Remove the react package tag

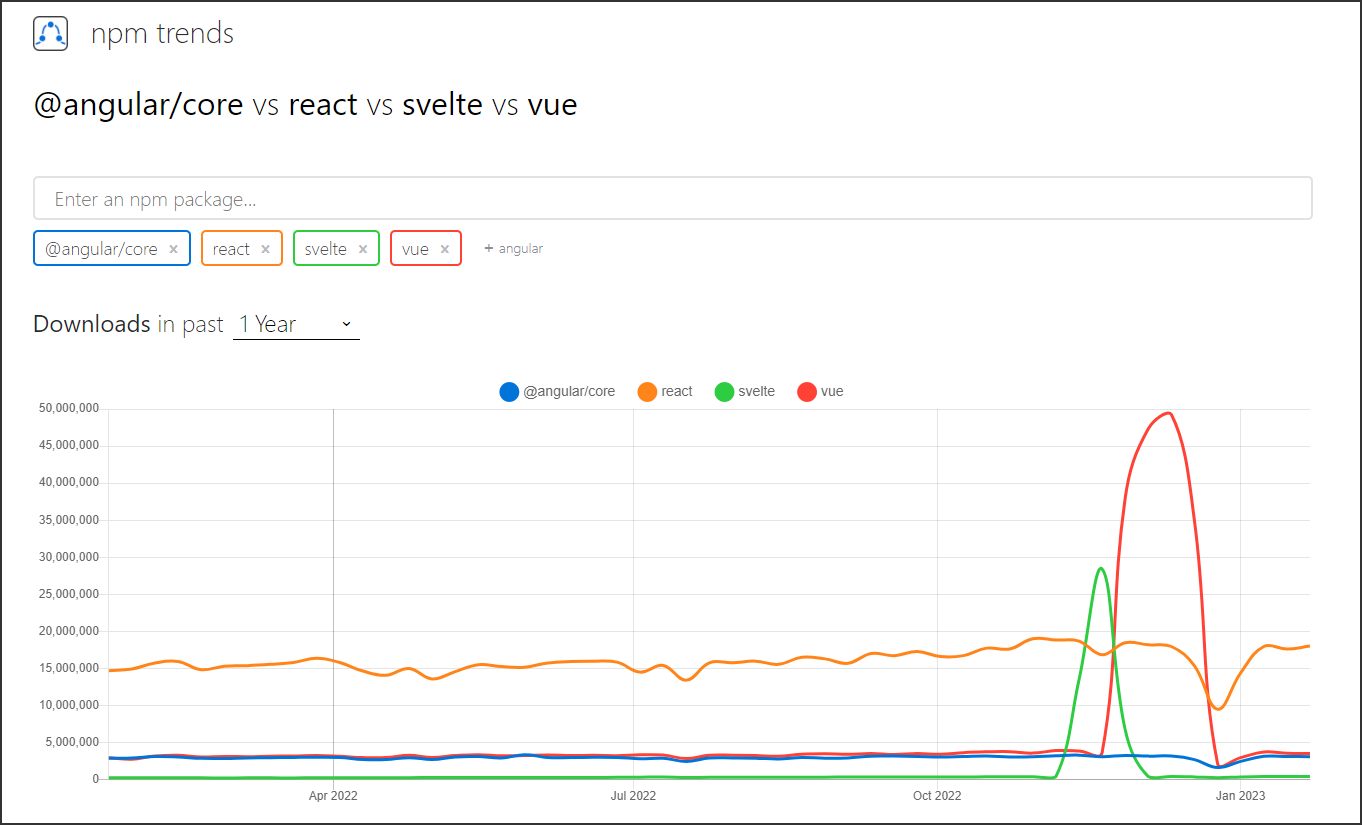pos(265,249)
